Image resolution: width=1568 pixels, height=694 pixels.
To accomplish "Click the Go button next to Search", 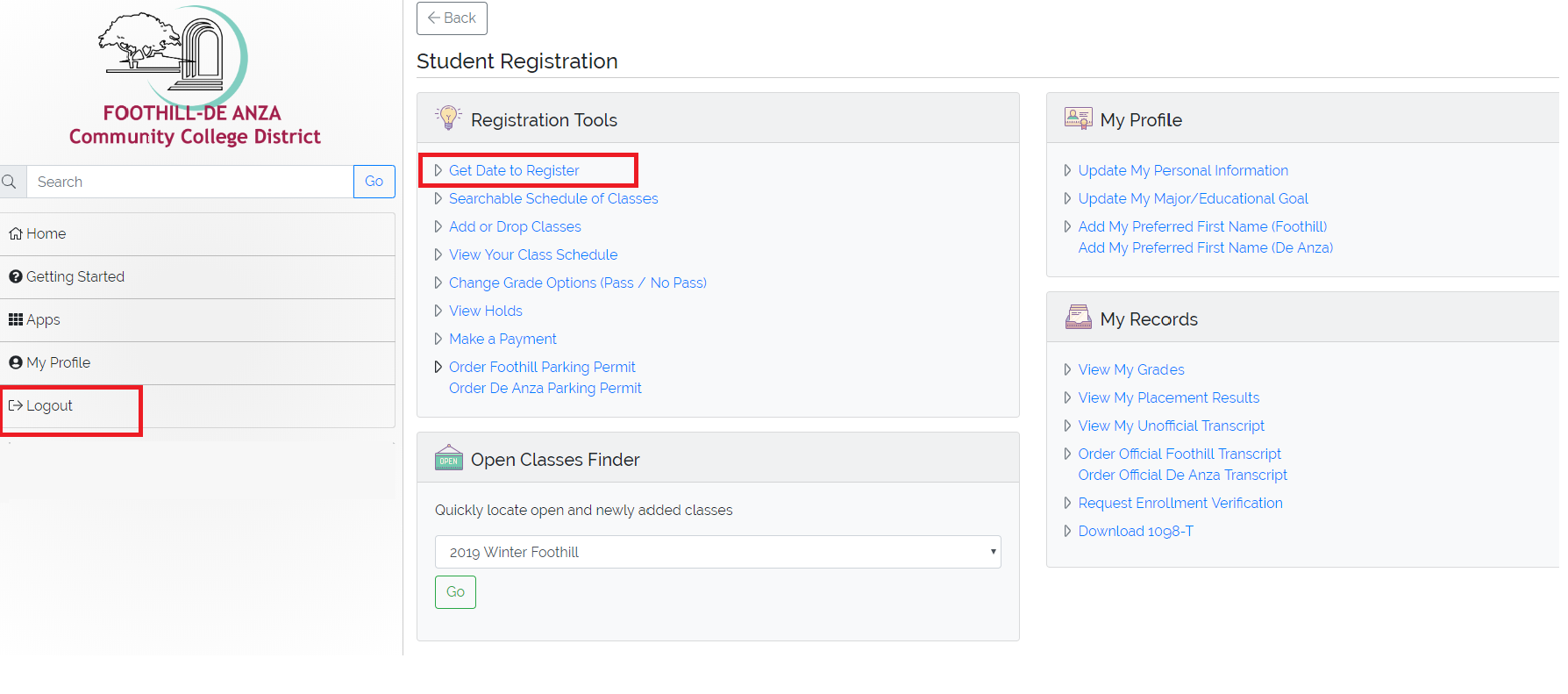I will click(374, 182).
